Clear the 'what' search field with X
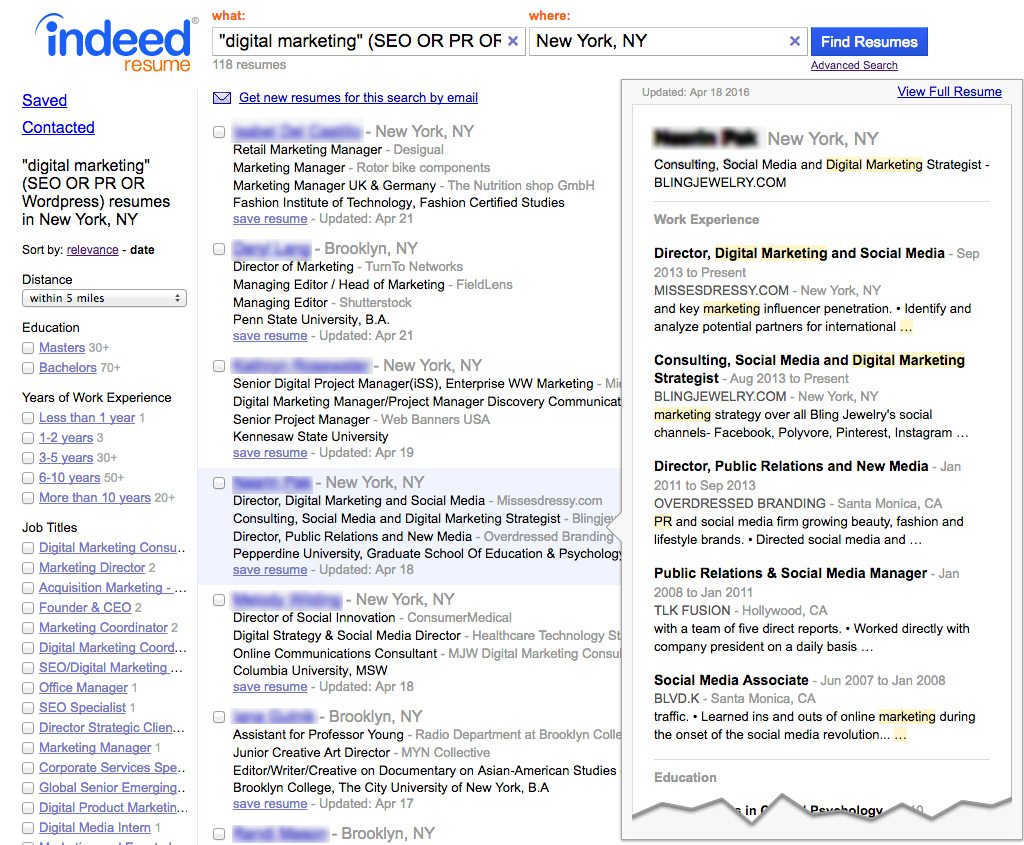Screen dimensions: 1024x845 pyautogui.click(x=513, y=41)
